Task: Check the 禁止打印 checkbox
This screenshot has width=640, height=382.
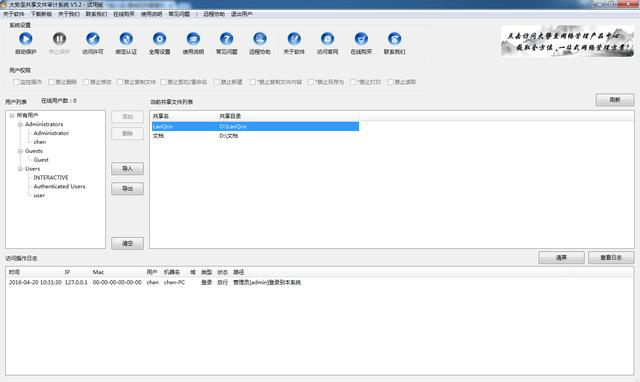Action: [353, 82]
